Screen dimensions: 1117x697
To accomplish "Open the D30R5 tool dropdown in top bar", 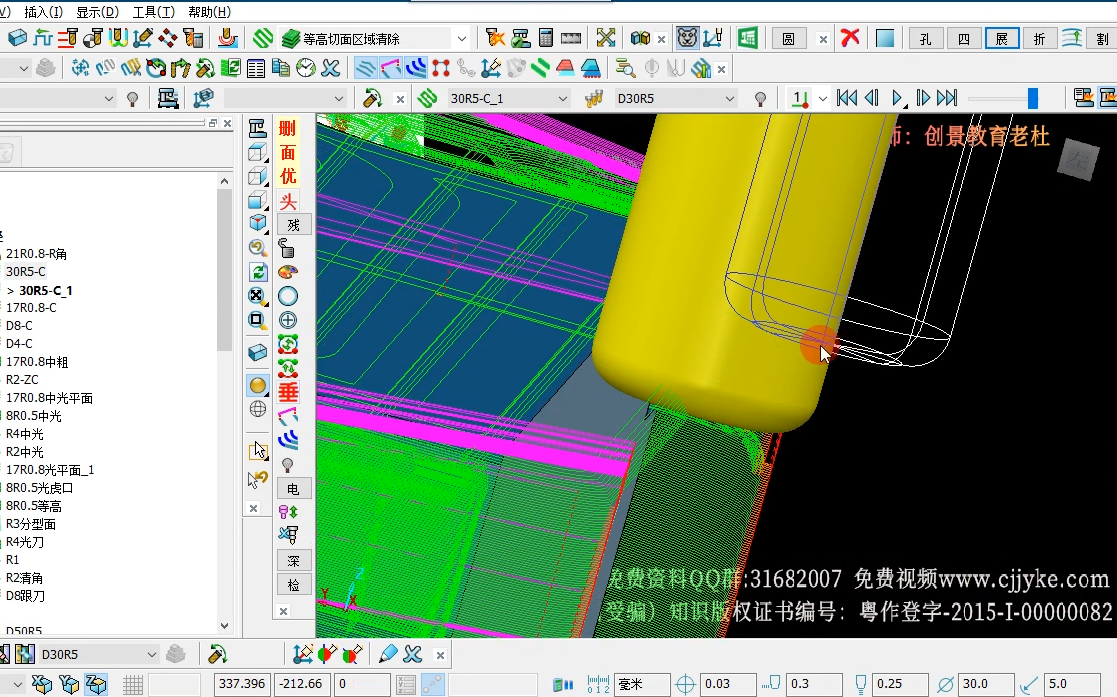I will 729,98.
